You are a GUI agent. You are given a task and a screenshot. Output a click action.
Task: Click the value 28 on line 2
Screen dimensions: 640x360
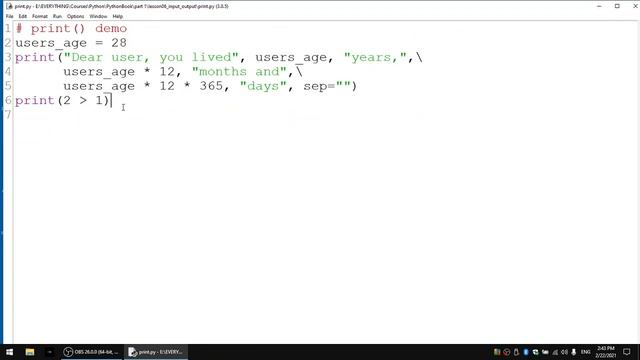tap(119, 43)
